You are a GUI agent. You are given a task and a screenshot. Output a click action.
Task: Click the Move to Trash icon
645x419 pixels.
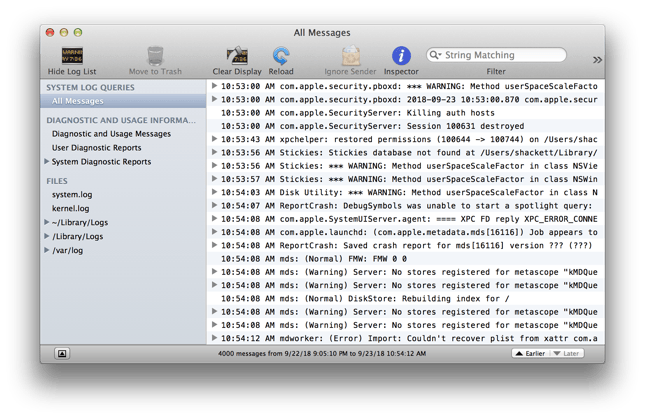click(x=155, y=56)
